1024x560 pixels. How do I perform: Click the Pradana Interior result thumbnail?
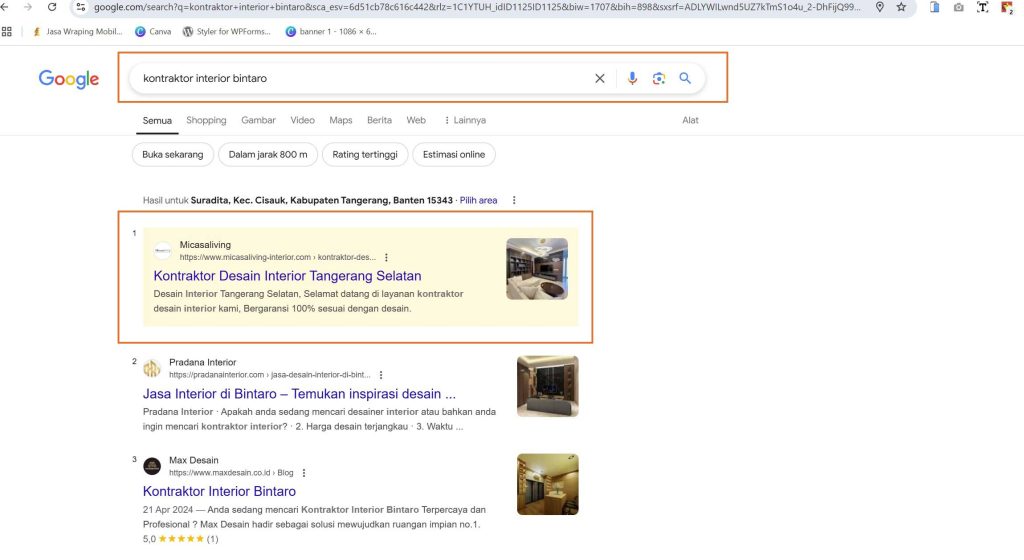[x=547, y=386]
